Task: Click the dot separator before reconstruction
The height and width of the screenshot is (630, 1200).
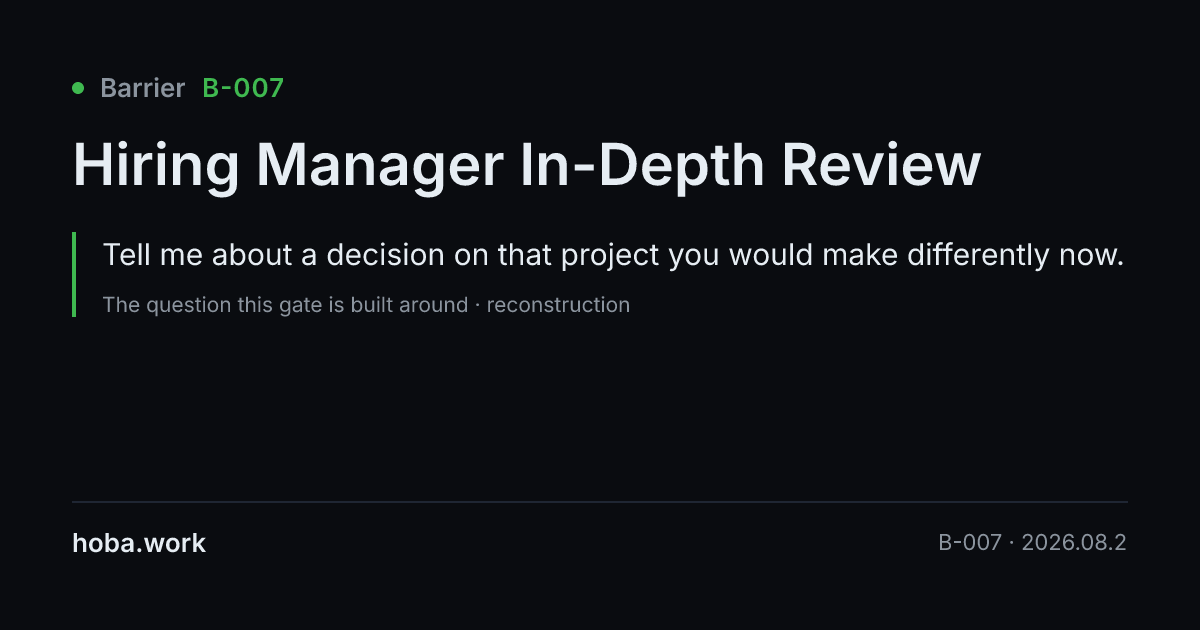Action: coord(478,305)
